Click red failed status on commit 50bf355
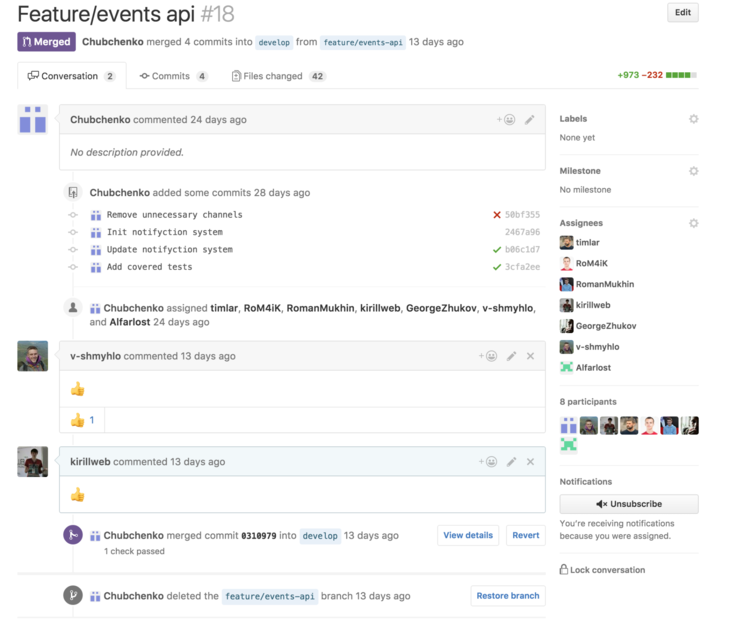Image resolution: width=730 pixels, height=626 pixels. (x=497, y=215)
